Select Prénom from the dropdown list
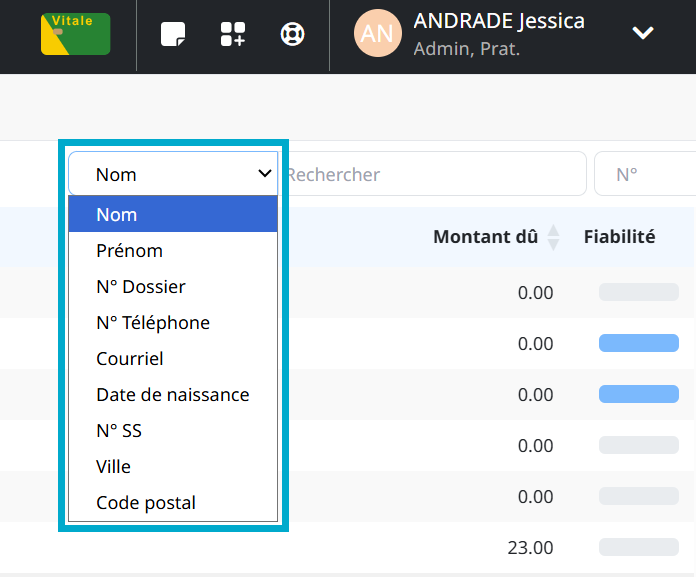This screenshot has width=696, height=577. coord(129,251)
